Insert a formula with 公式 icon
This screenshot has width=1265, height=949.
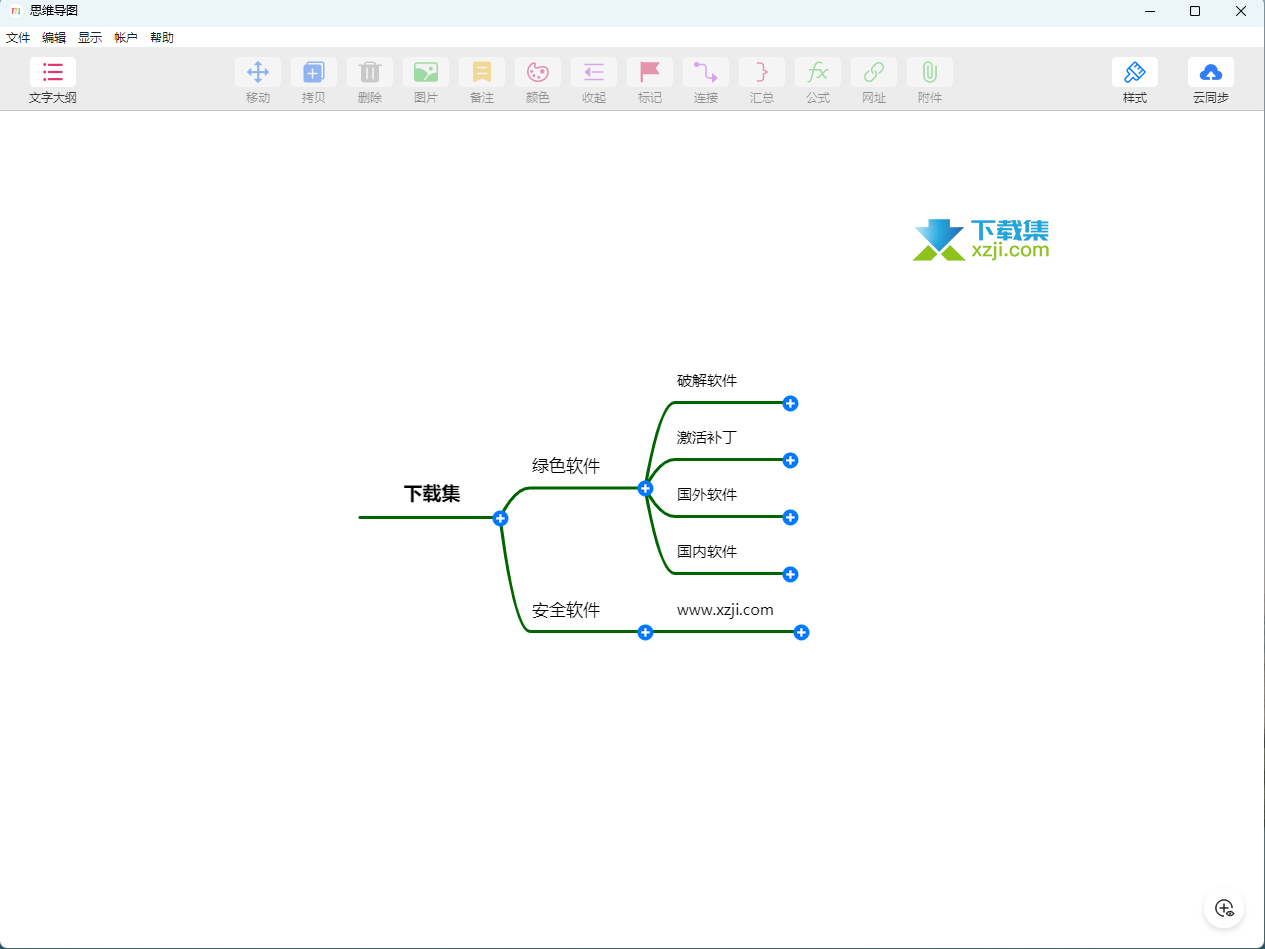click(x=818, y=72)
